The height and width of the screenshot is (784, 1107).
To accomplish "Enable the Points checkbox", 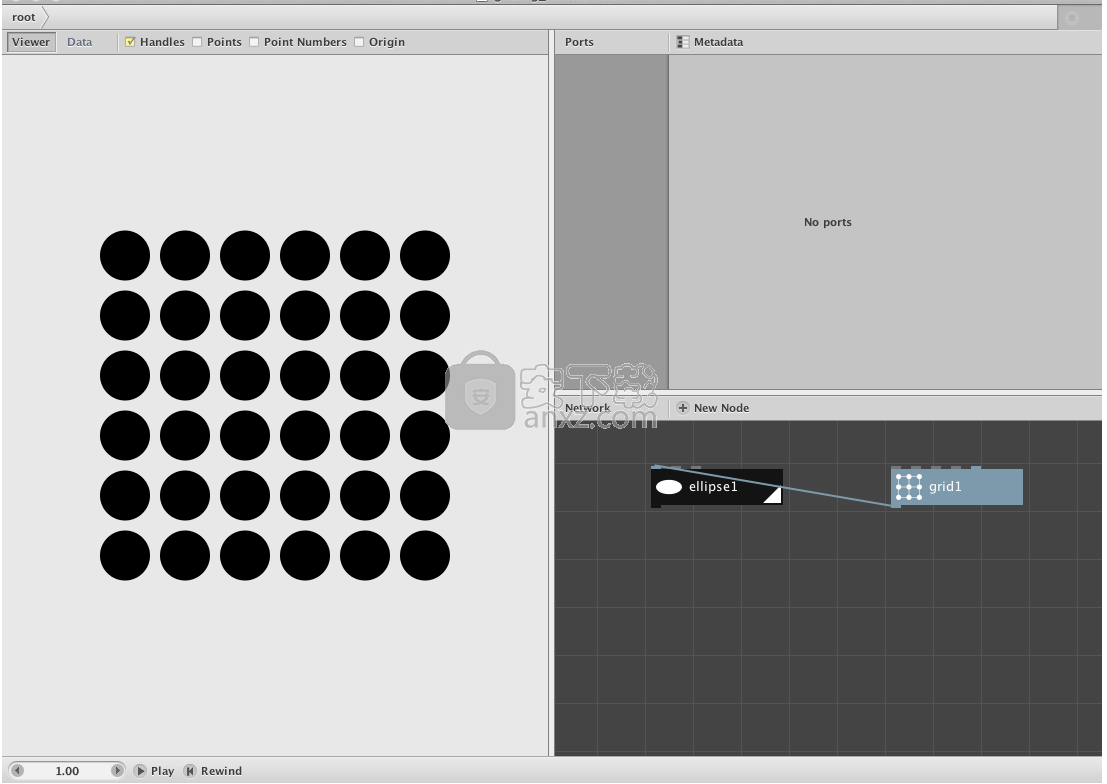I will point(197,42).
